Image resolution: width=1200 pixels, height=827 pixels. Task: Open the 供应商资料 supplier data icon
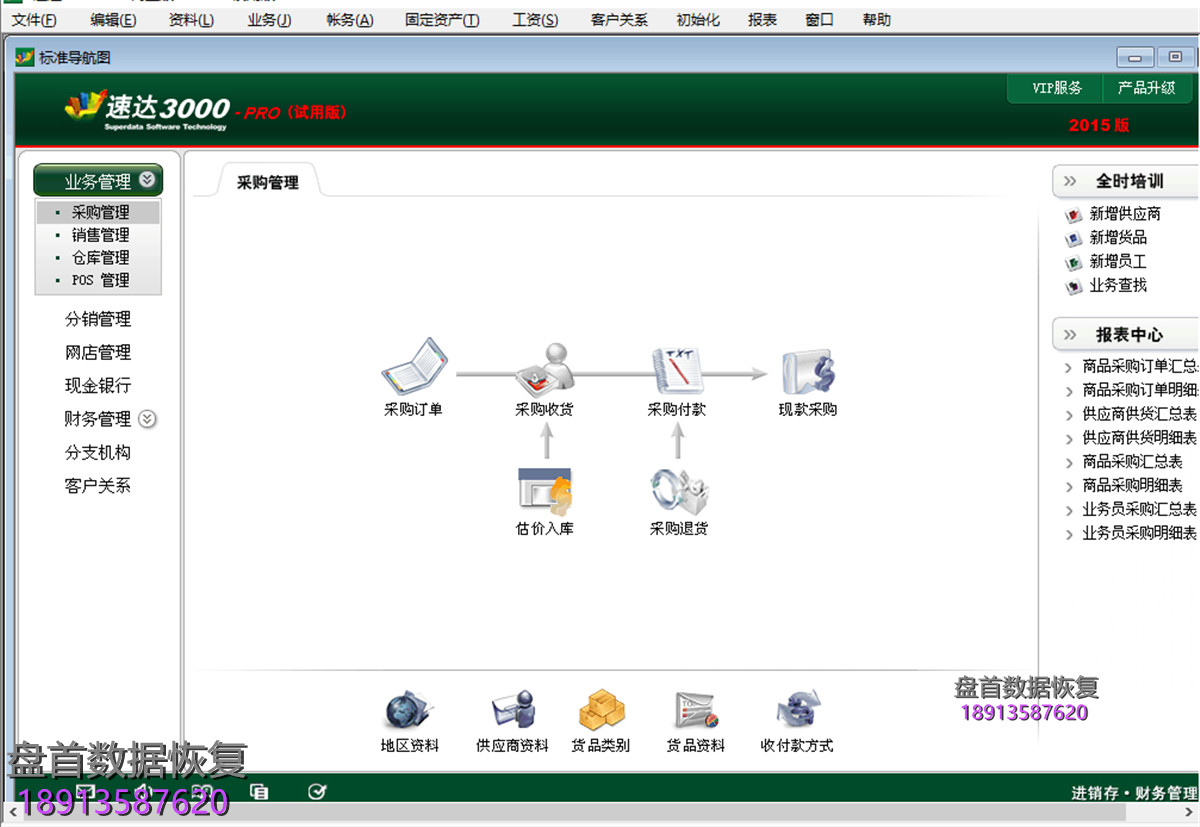point(513,711)
